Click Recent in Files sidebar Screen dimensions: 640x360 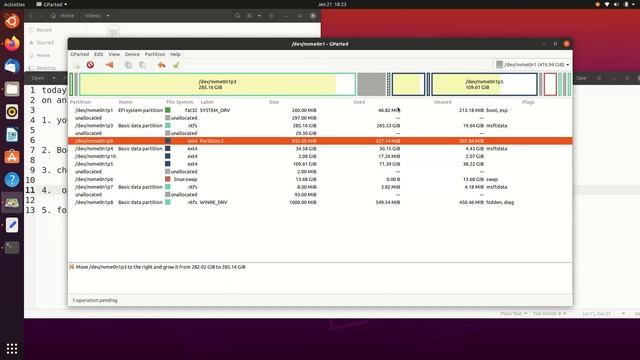(x=44, y=30)
